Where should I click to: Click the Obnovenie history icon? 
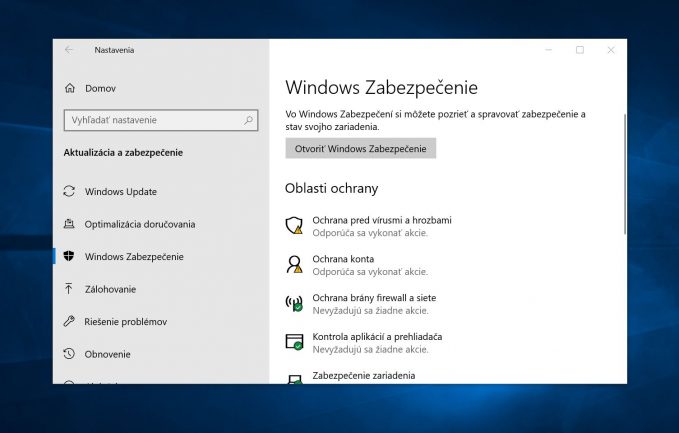pos(69,354)
